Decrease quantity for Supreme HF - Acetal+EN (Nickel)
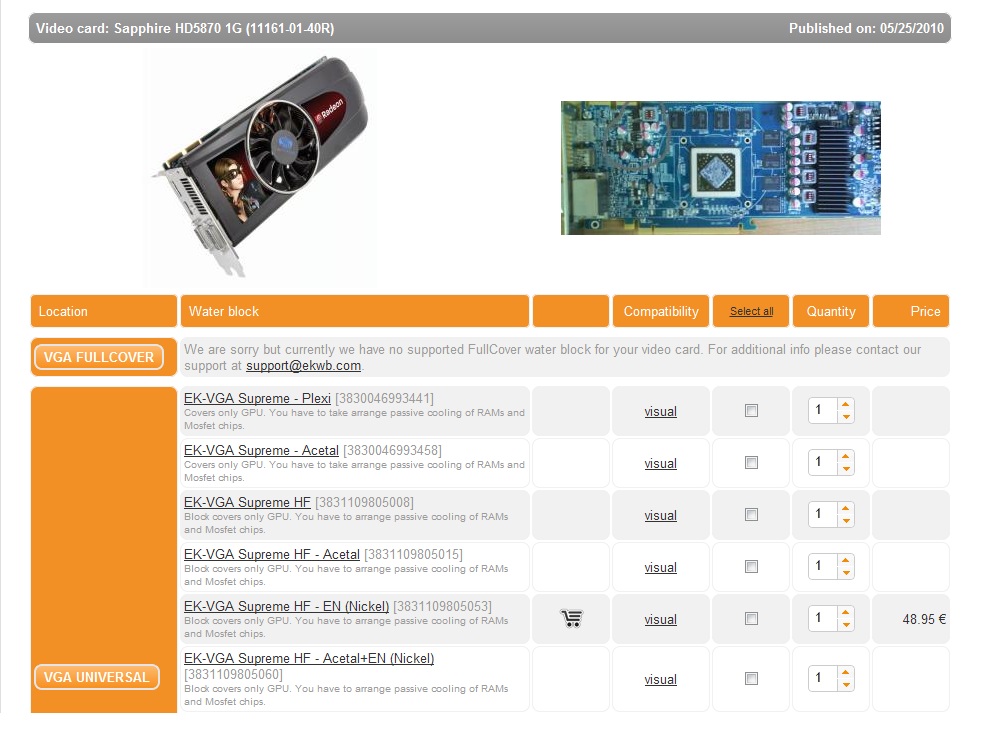This screenshot has width=982, height=748. click(846, 685)
